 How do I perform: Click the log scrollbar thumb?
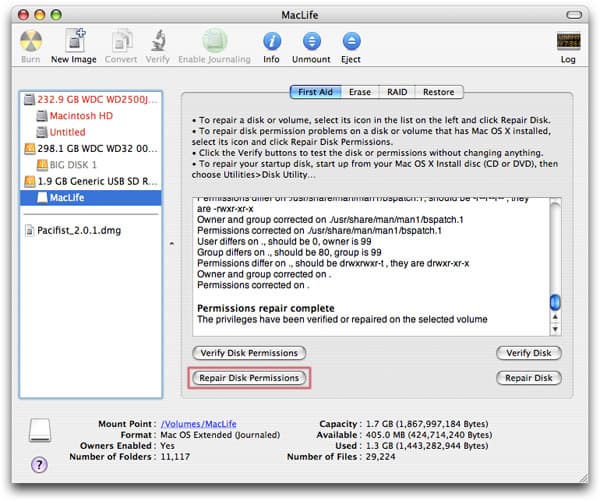coord(555,302)
